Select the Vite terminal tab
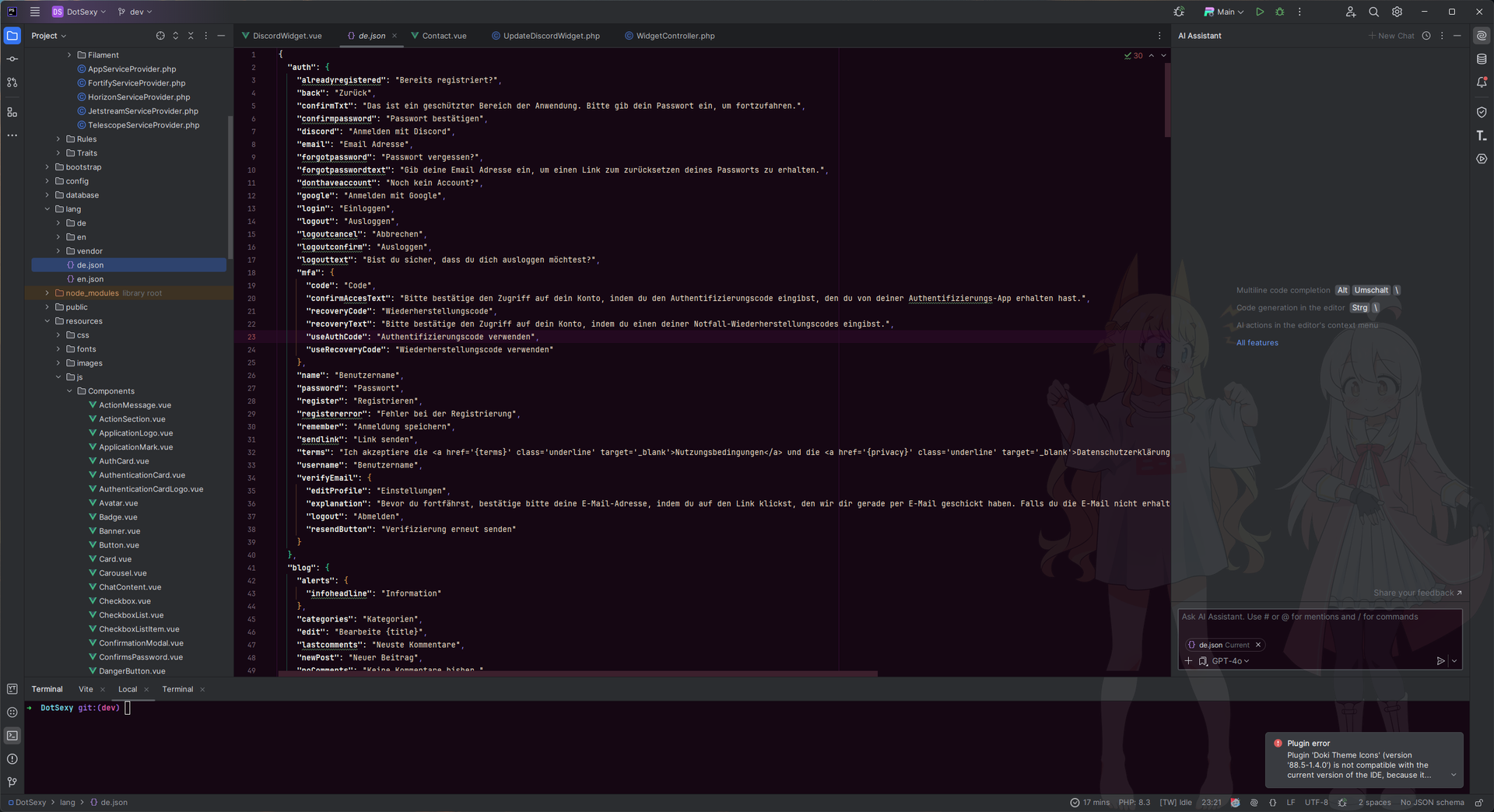The height and width of the screenshot is (812, 1494). coord(86,689)
